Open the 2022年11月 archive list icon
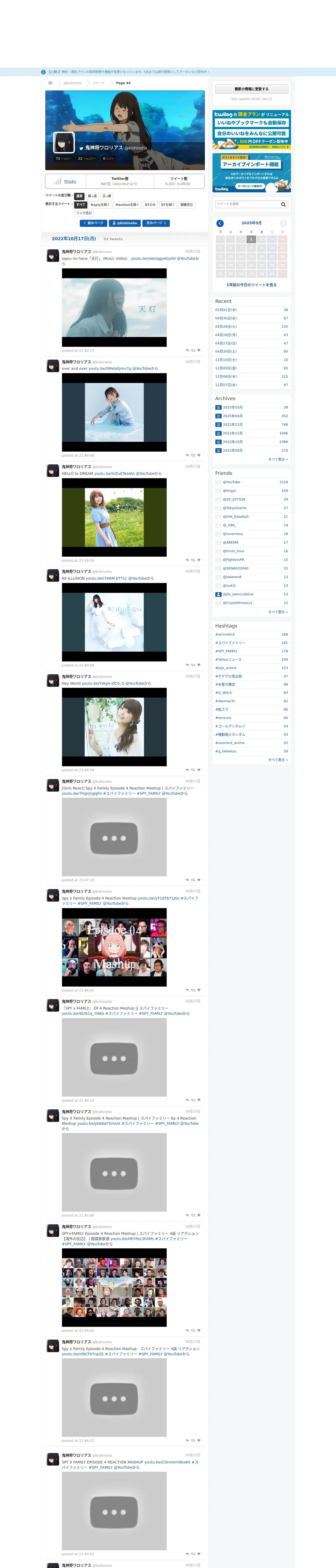Viewport: 336px width, 1568px height. click(218, 433)
